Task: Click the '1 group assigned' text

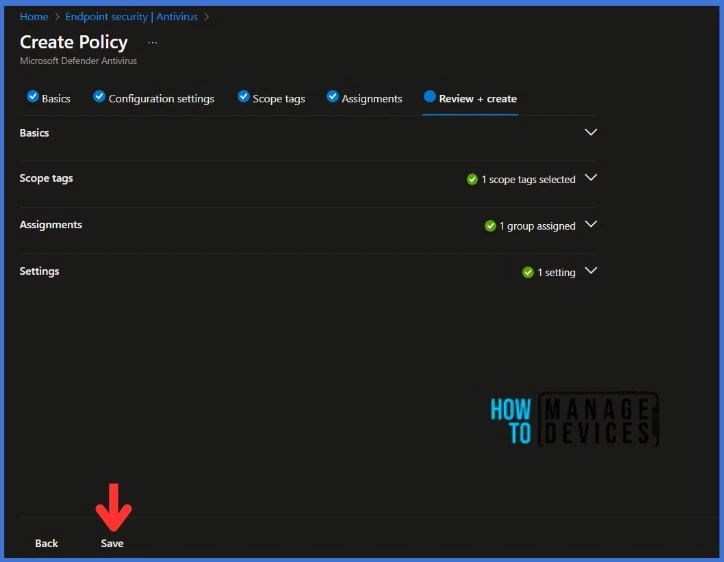Action: [x=537, y=226]
